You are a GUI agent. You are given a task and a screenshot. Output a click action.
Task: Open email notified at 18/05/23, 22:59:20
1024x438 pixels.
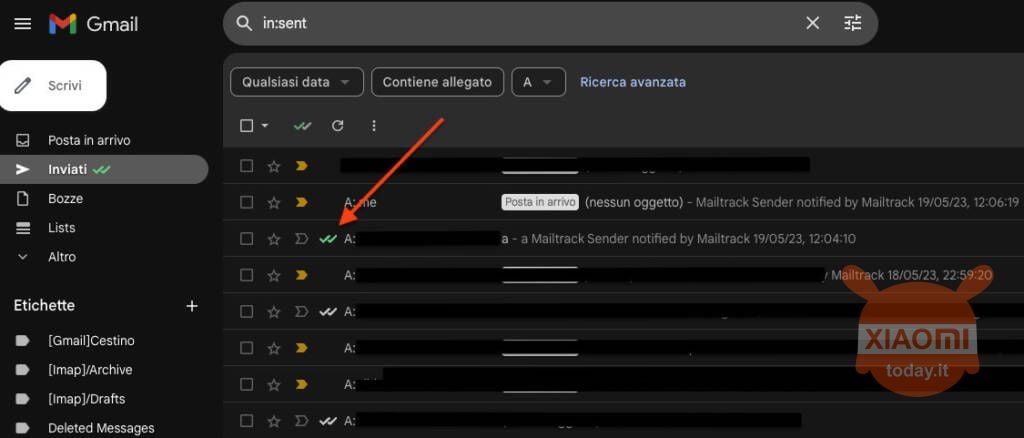click(x=624, y=275)
